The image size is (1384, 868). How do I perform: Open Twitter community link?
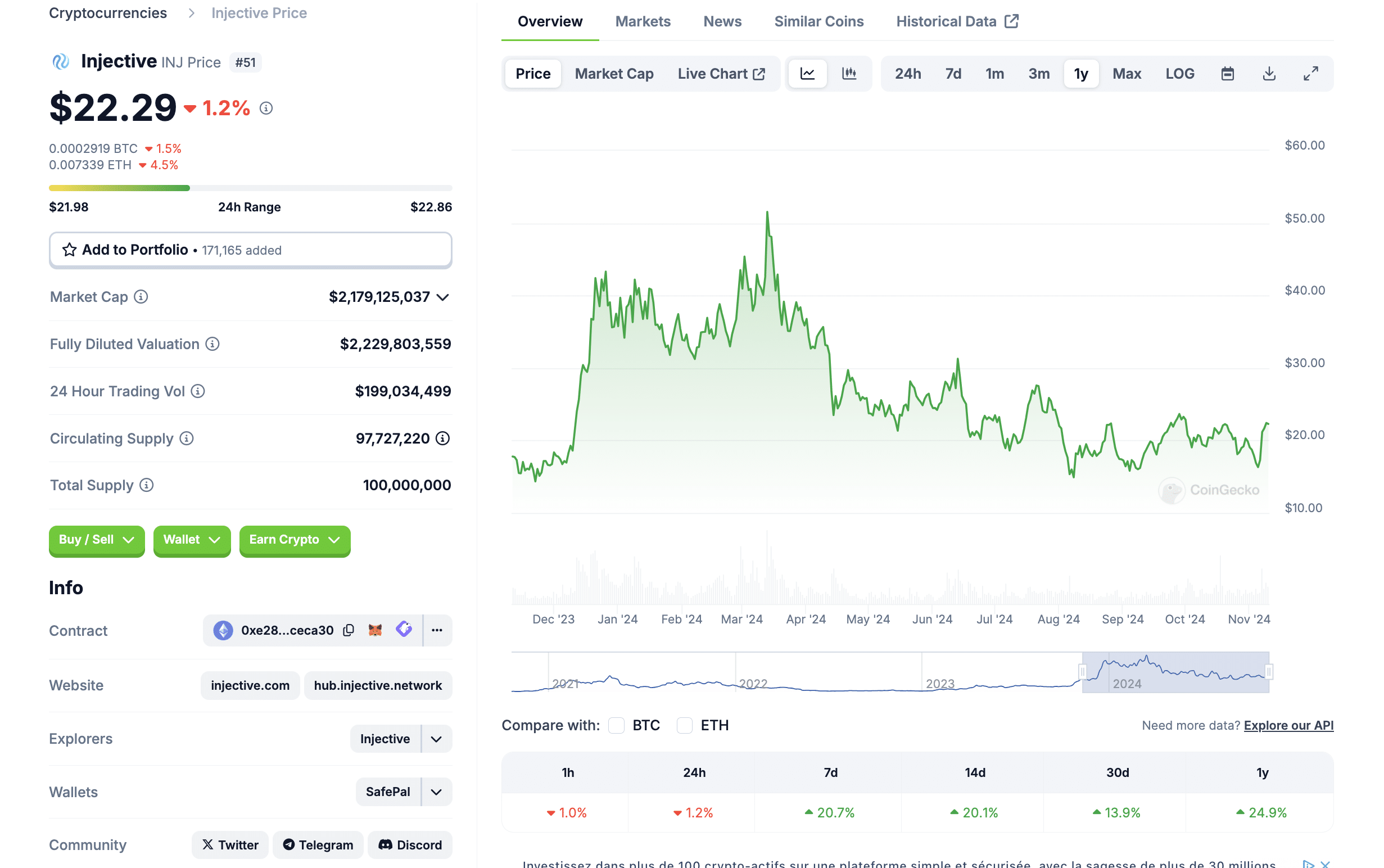(x=230, y=845)
